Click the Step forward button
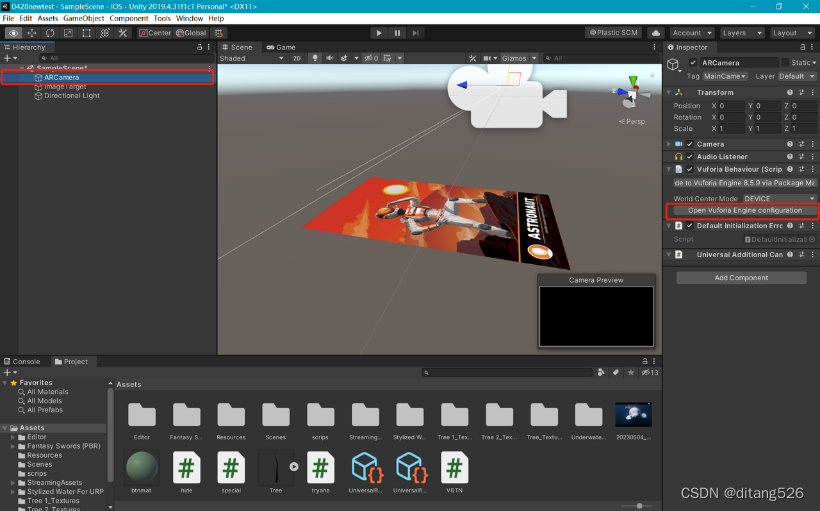Image resolution: width=820 pixels, height=511 pixels. pyautogui.click(x=415, y=33)
